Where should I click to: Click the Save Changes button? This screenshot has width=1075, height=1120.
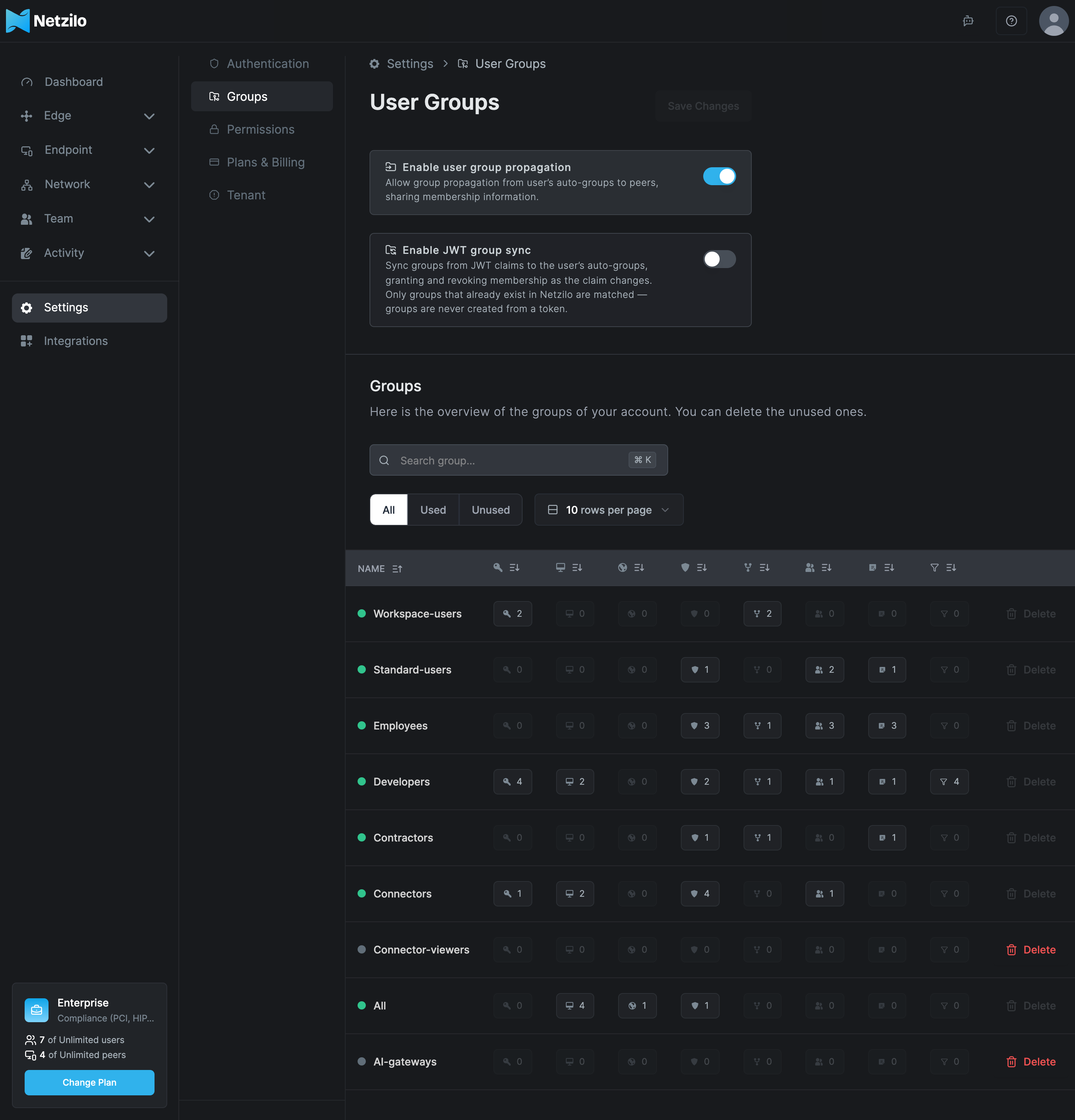703,106
